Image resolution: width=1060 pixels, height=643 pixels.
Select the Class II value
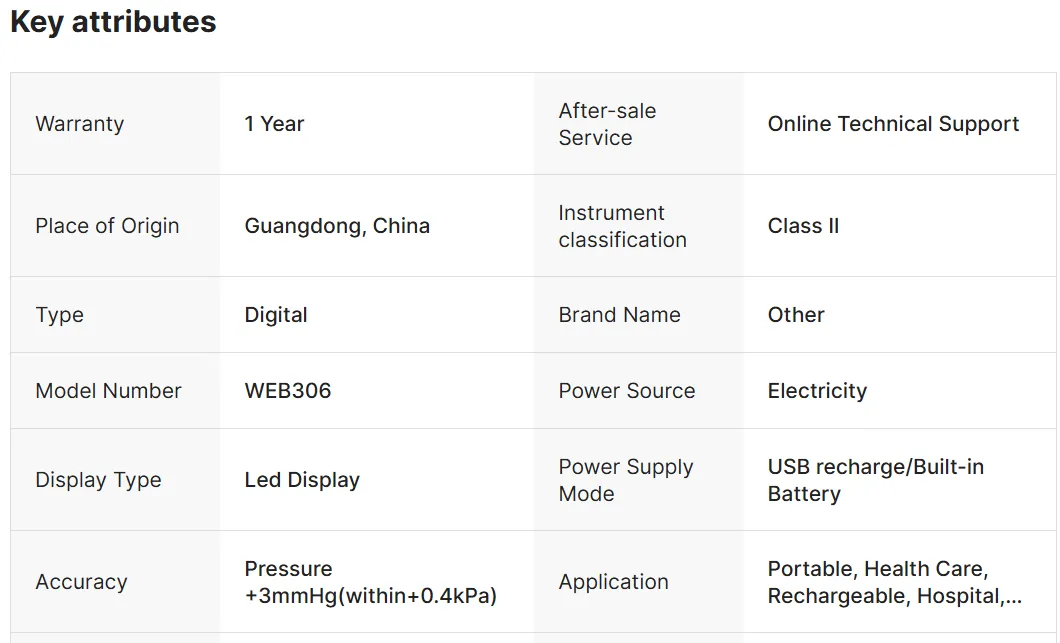803,226
